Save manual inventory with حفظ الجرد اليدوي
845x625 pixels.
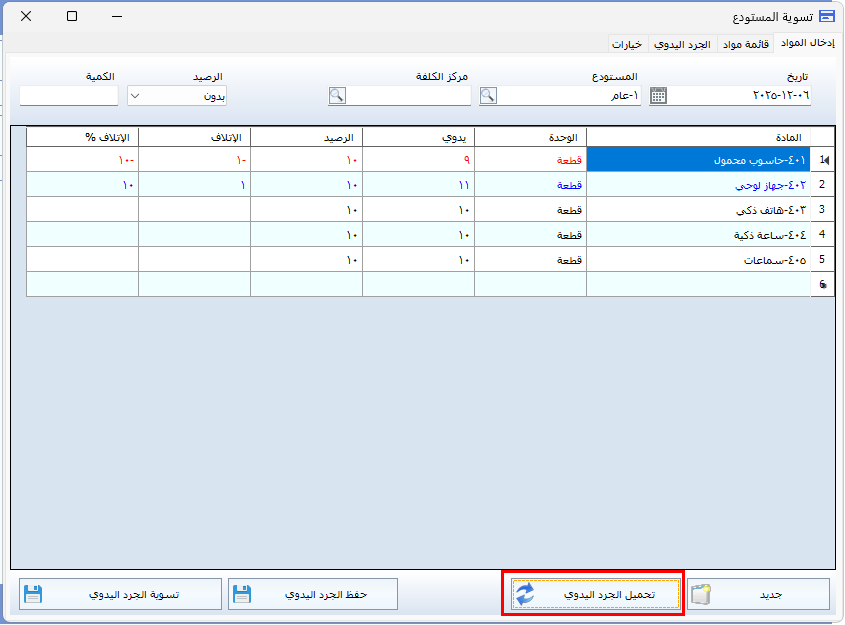[313, 594]
